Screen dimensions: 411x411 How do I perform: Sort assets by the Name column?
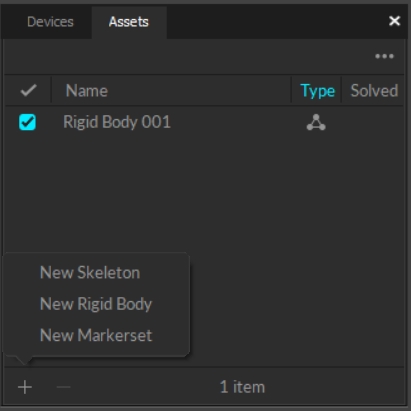point(87,91)
